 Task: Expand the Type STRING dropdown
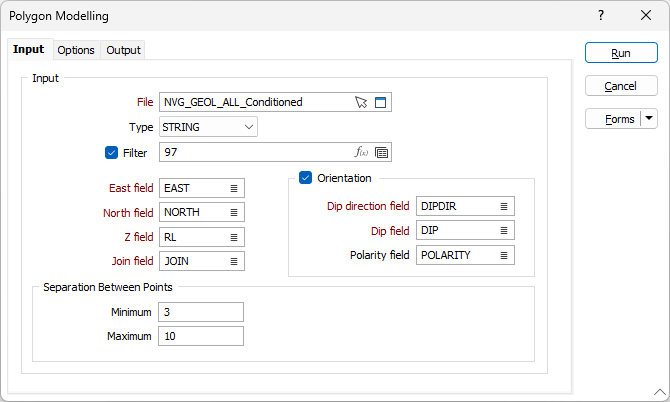[x=248, y=127]
